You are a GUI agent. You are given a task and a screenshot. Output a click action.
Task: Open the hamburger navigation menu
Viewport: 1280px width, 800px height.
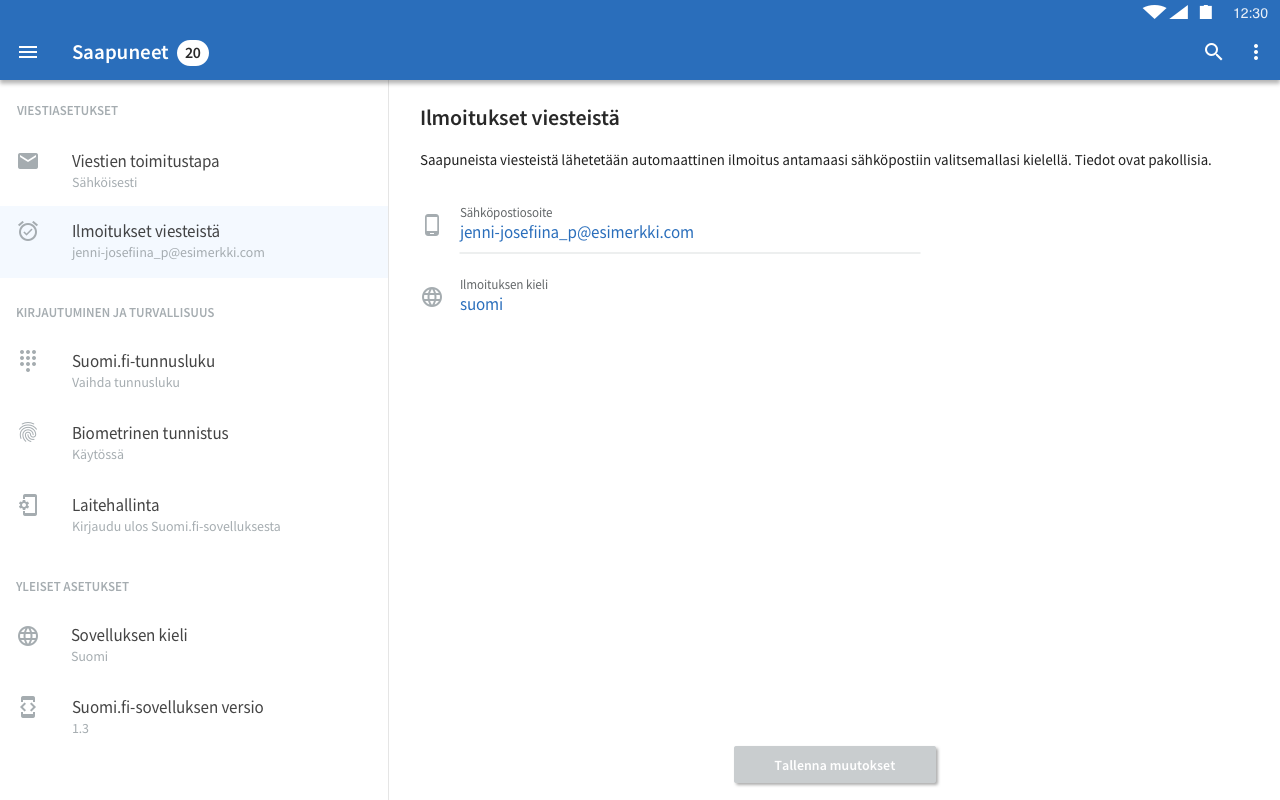click(28, 52)
